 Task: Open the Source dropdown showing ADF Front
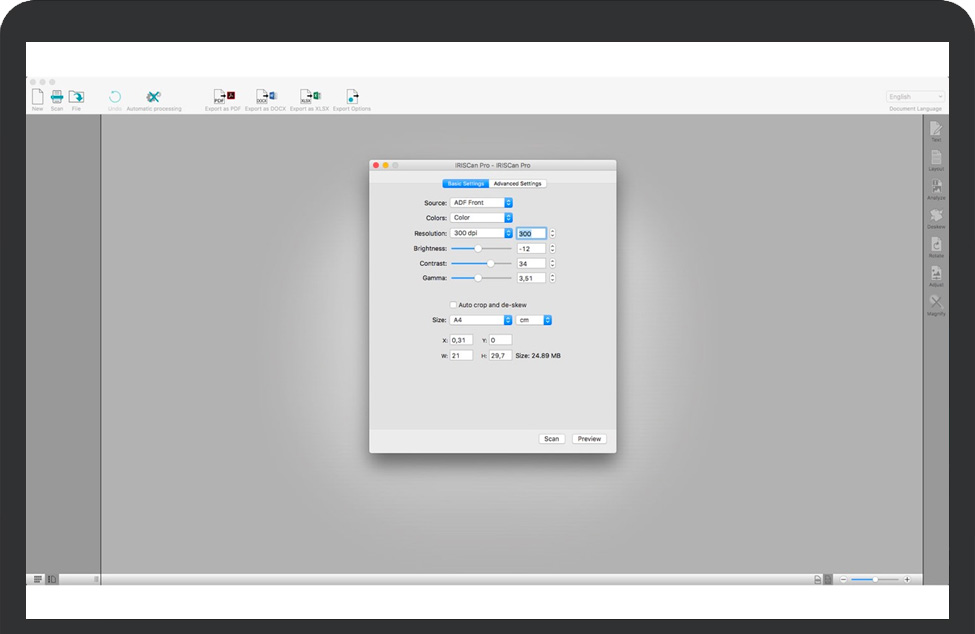coord(481,203)
